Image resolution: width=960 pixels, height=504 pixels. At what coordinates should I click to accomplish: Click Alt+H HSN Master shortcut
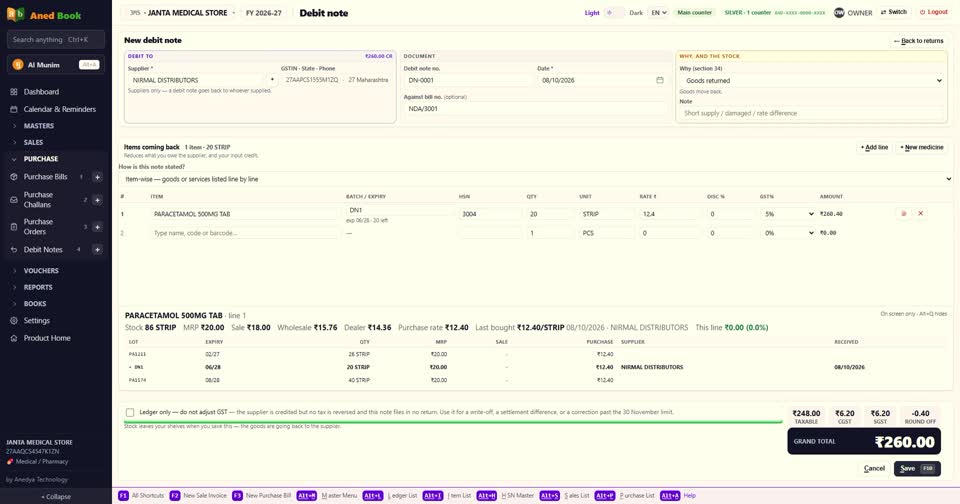coord(505,495)
